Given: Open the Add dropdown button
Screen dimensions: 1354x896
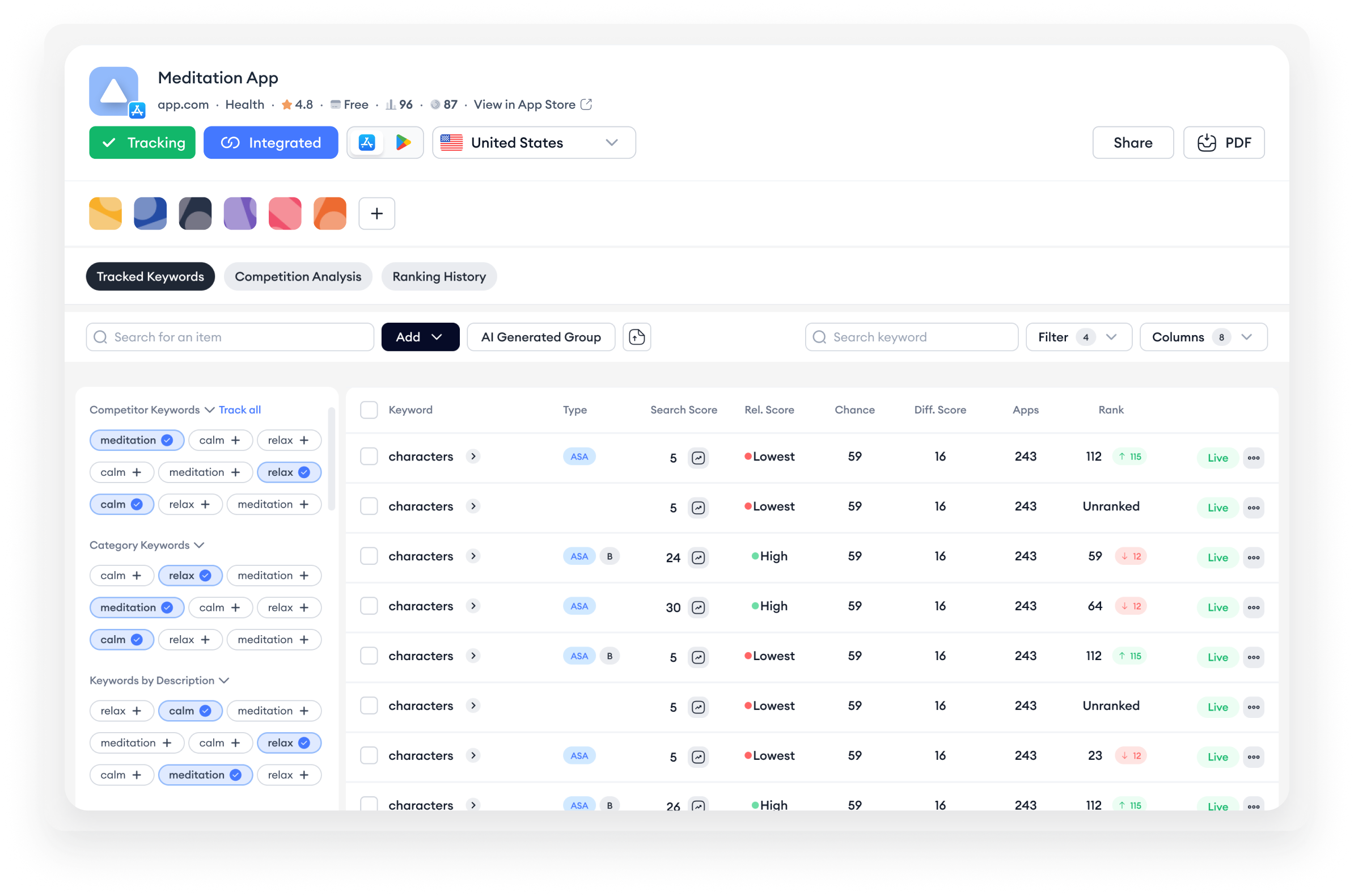Looking at the screenshot, I should [420, 337].
